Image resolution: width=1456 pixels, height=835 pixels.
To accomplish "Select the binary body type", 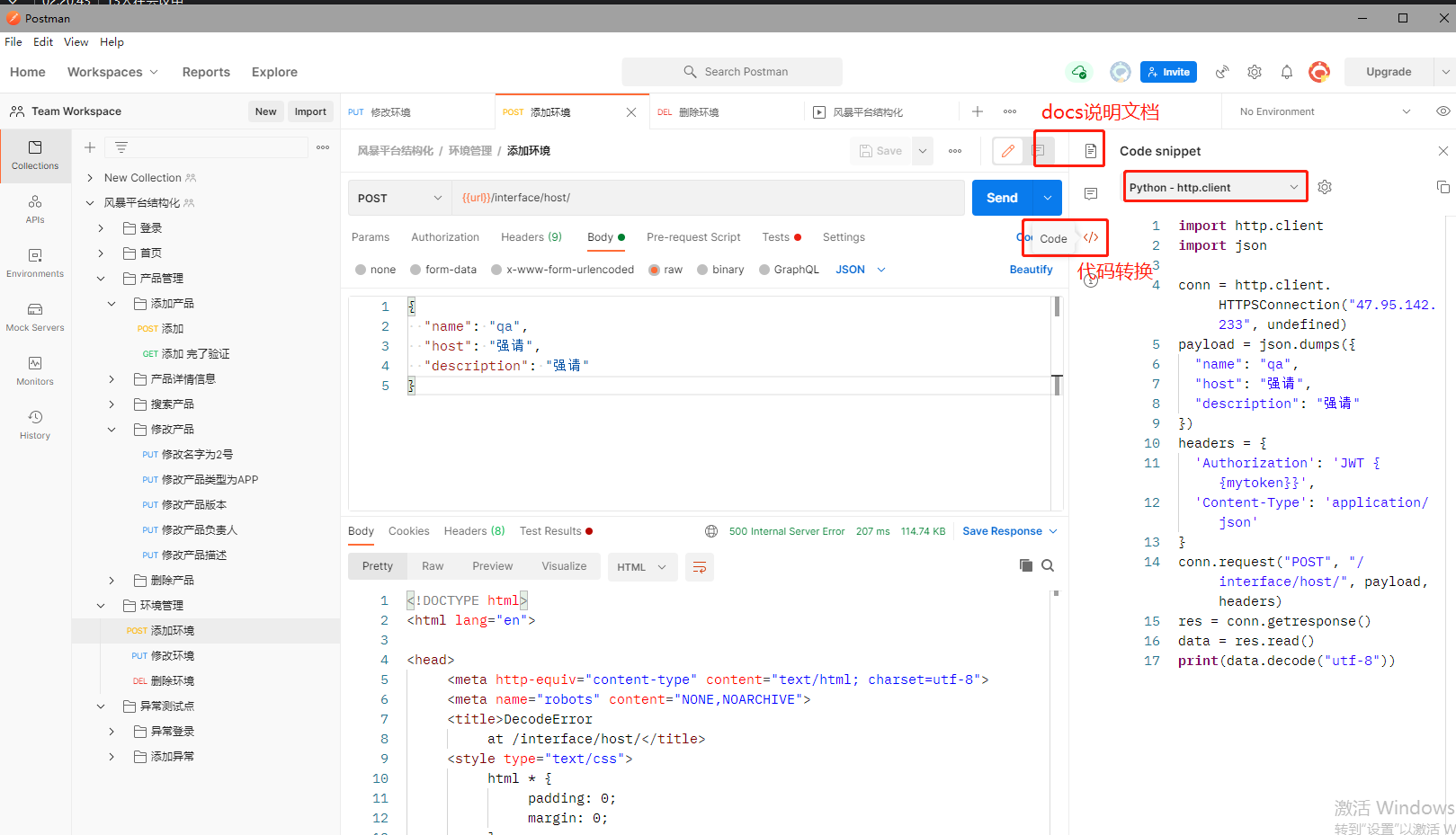I will pos(702,270).
